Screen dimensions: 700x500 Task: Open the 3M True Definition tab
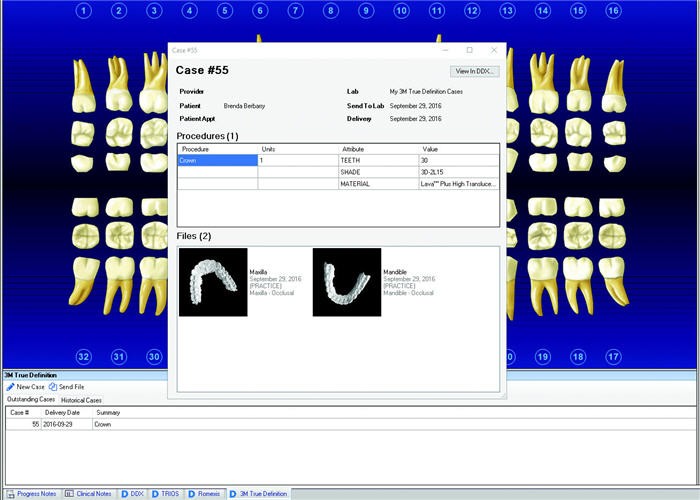(x=258, y=494)
